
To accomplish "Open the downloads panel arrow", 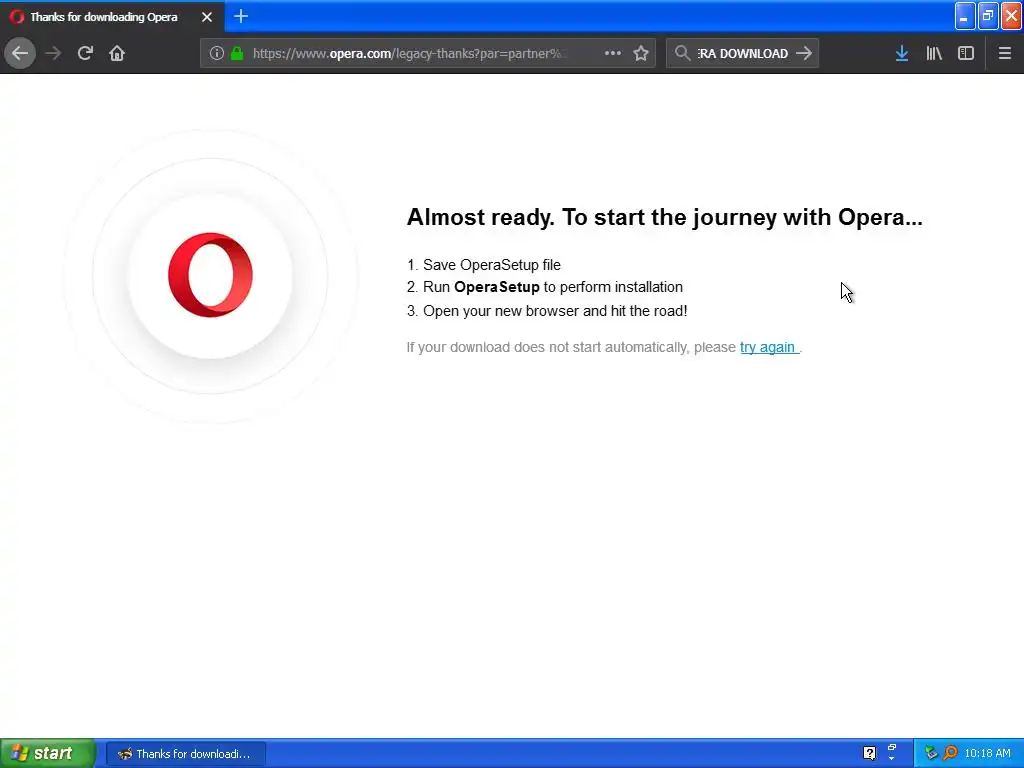I will pos(902,54).
